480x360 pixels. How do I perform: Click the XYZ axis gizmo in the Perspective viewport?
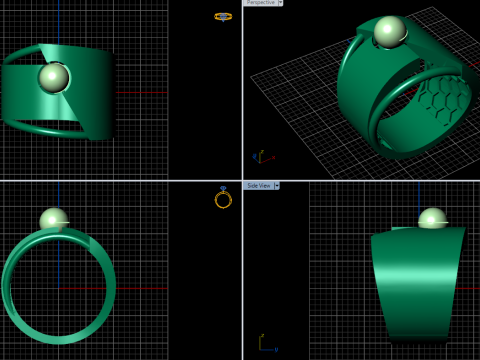point(263,157)
